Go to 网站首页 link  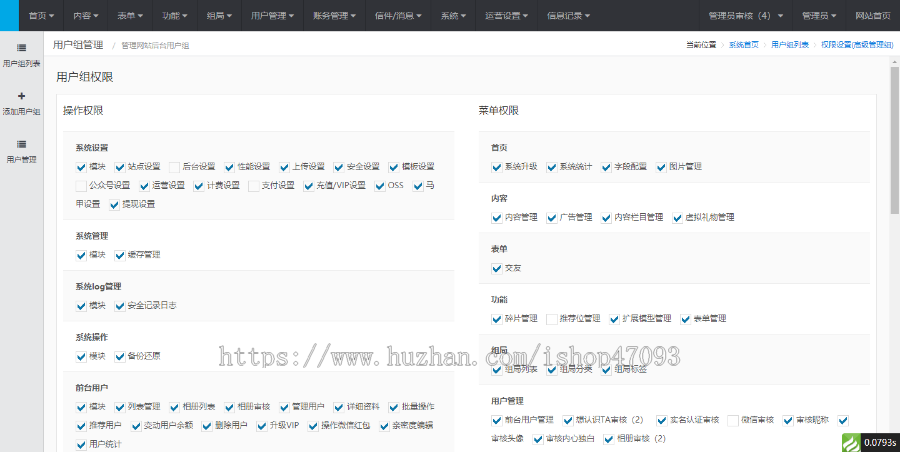[873, 16]
